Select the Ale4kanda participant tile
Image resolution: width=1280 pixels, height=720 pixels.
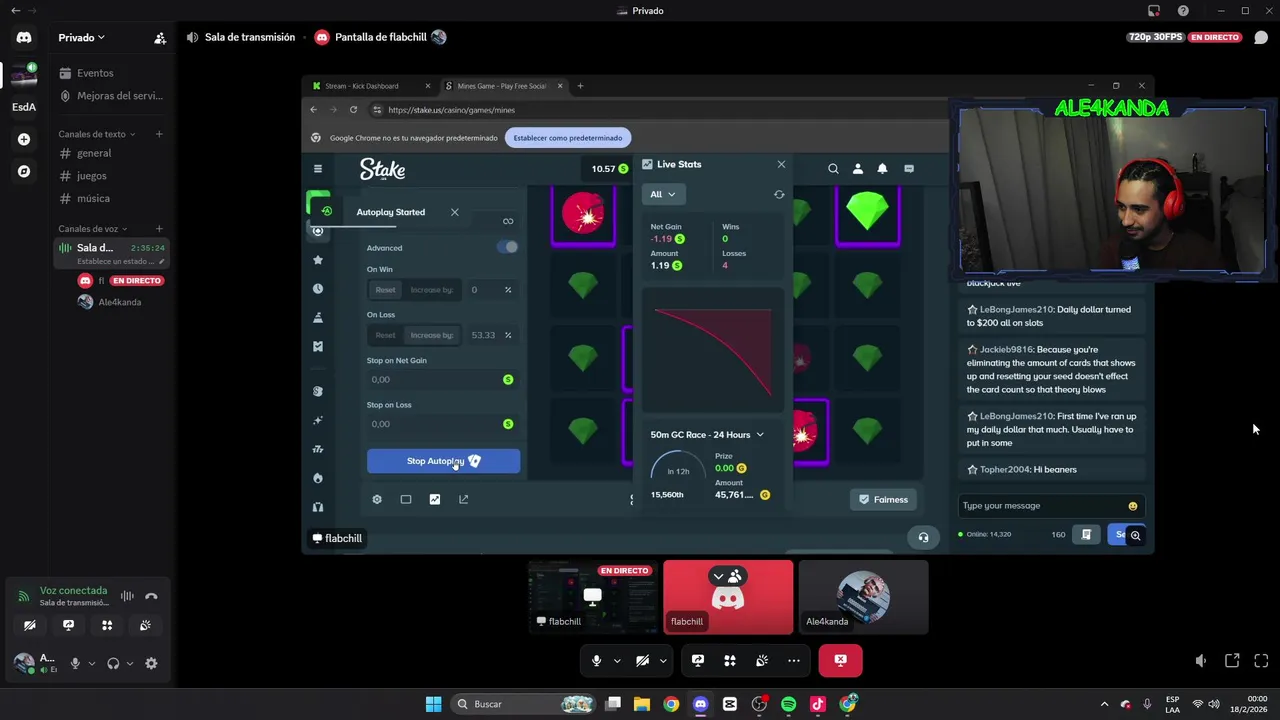pyautogui.click(x=863, y=597)
